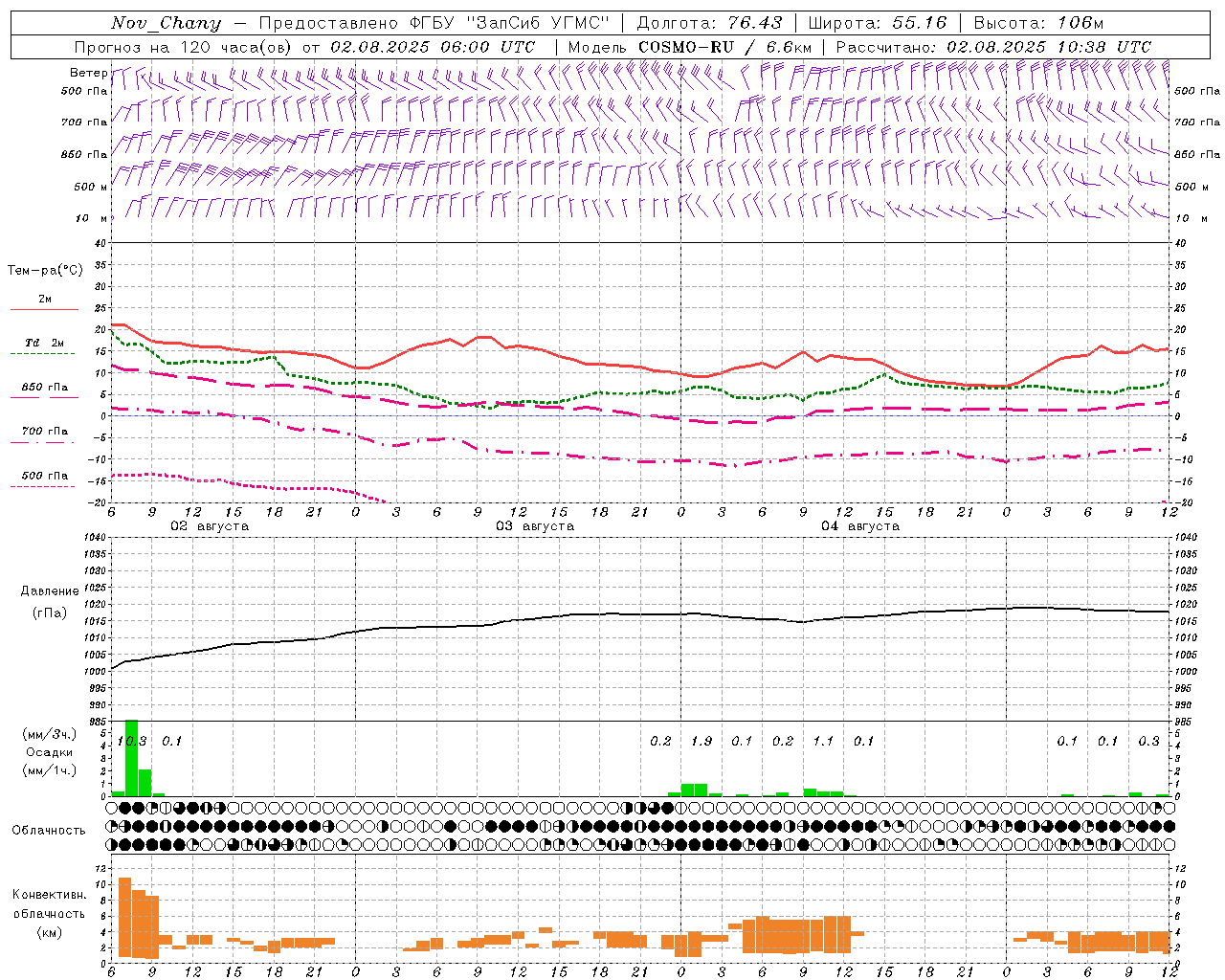Click the '10.3' precipitation amount
This screenshot has height=980, width=1225.
[132, 742]
